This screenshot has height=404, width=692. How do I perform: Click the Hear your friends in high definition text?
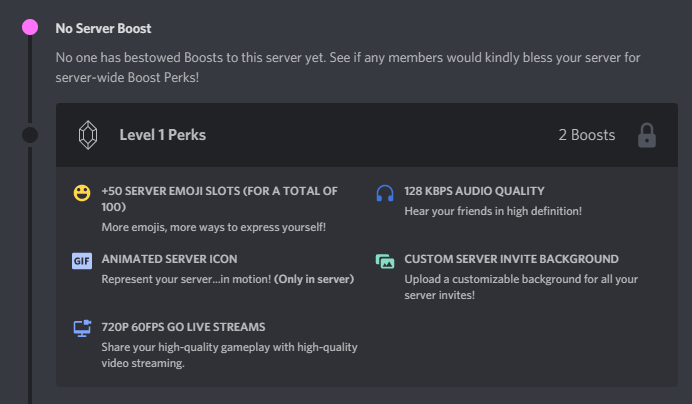click(x=493, y=211)
